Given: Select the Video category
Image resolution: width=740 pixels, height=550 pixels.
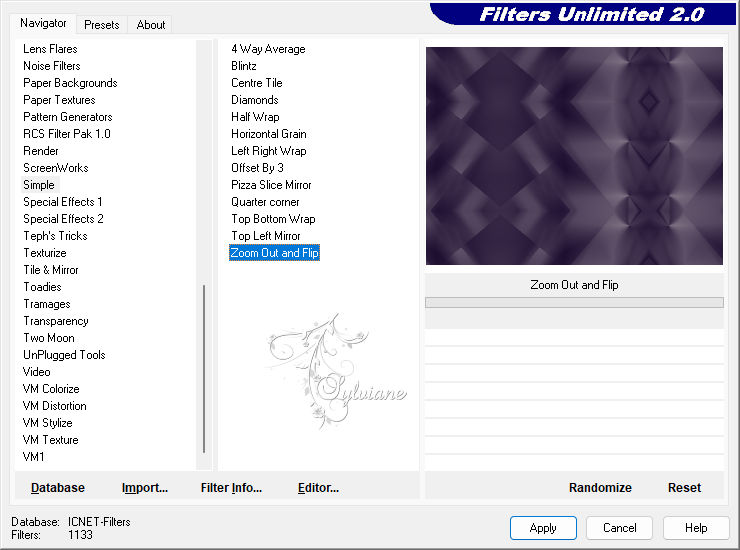Looking at the screenshot, I should (x=36, y=372).
